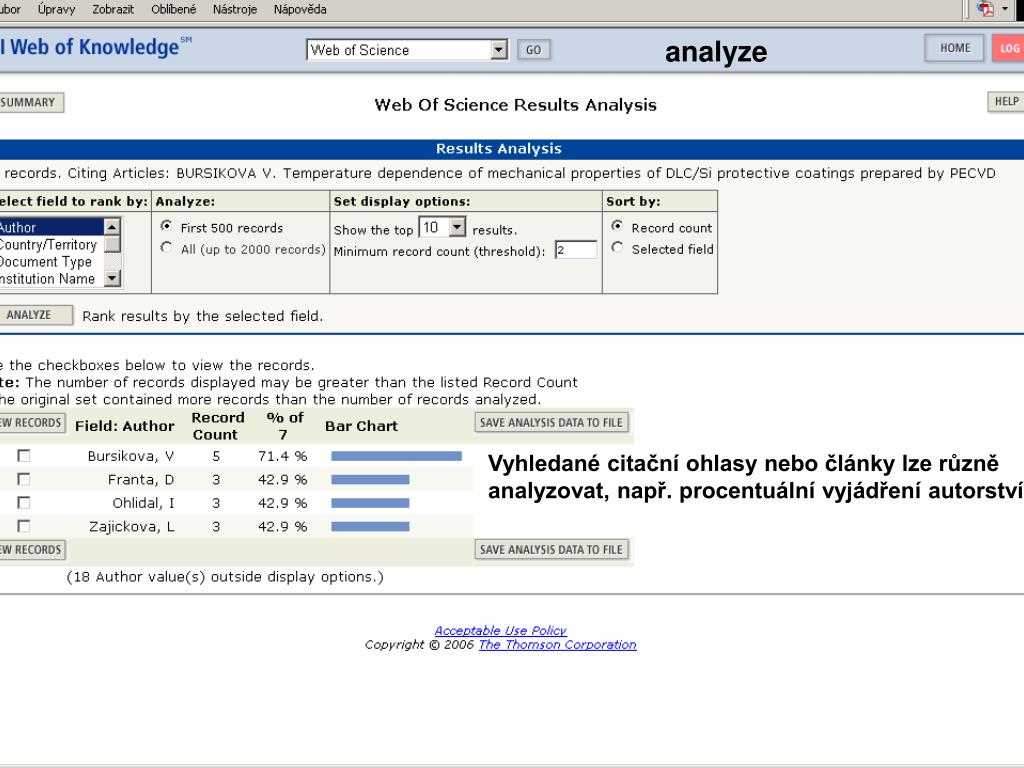Viewport: 1024px width, 768px height.
Task: Click the record count "5" for Bursikova
Action: 216,456
